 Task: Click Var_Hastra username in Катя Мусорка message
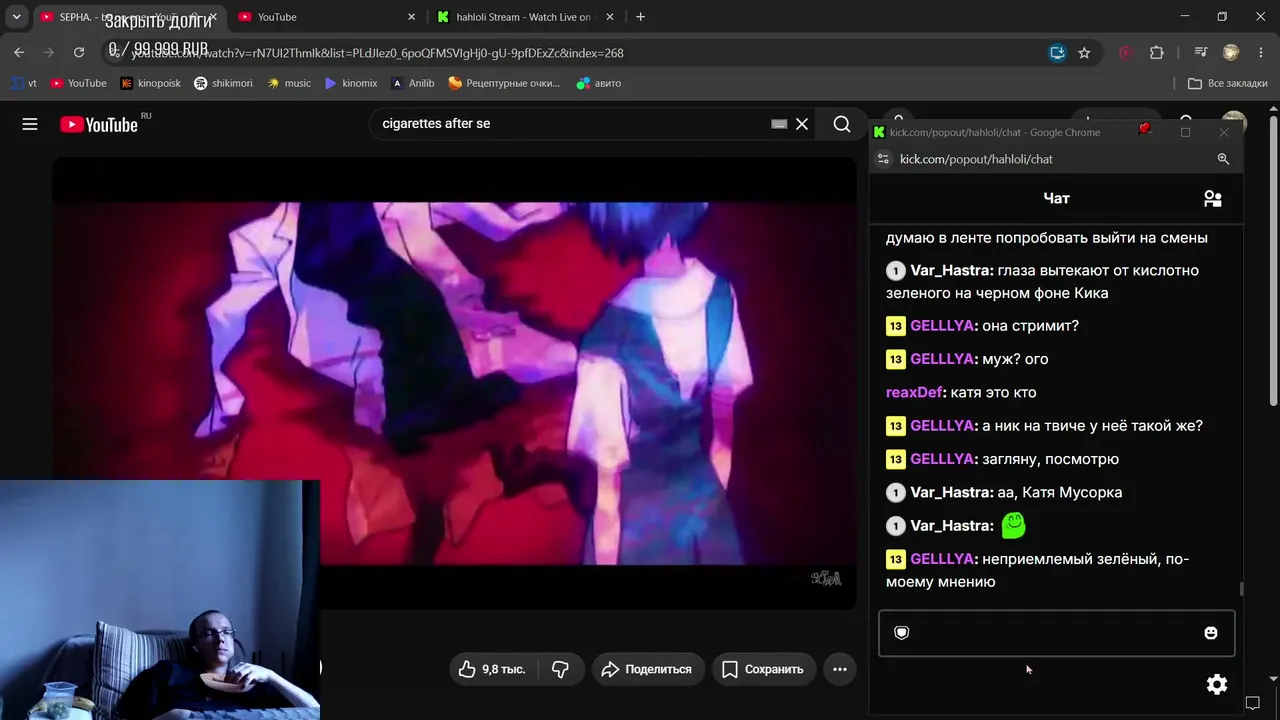tap(951, 492)
